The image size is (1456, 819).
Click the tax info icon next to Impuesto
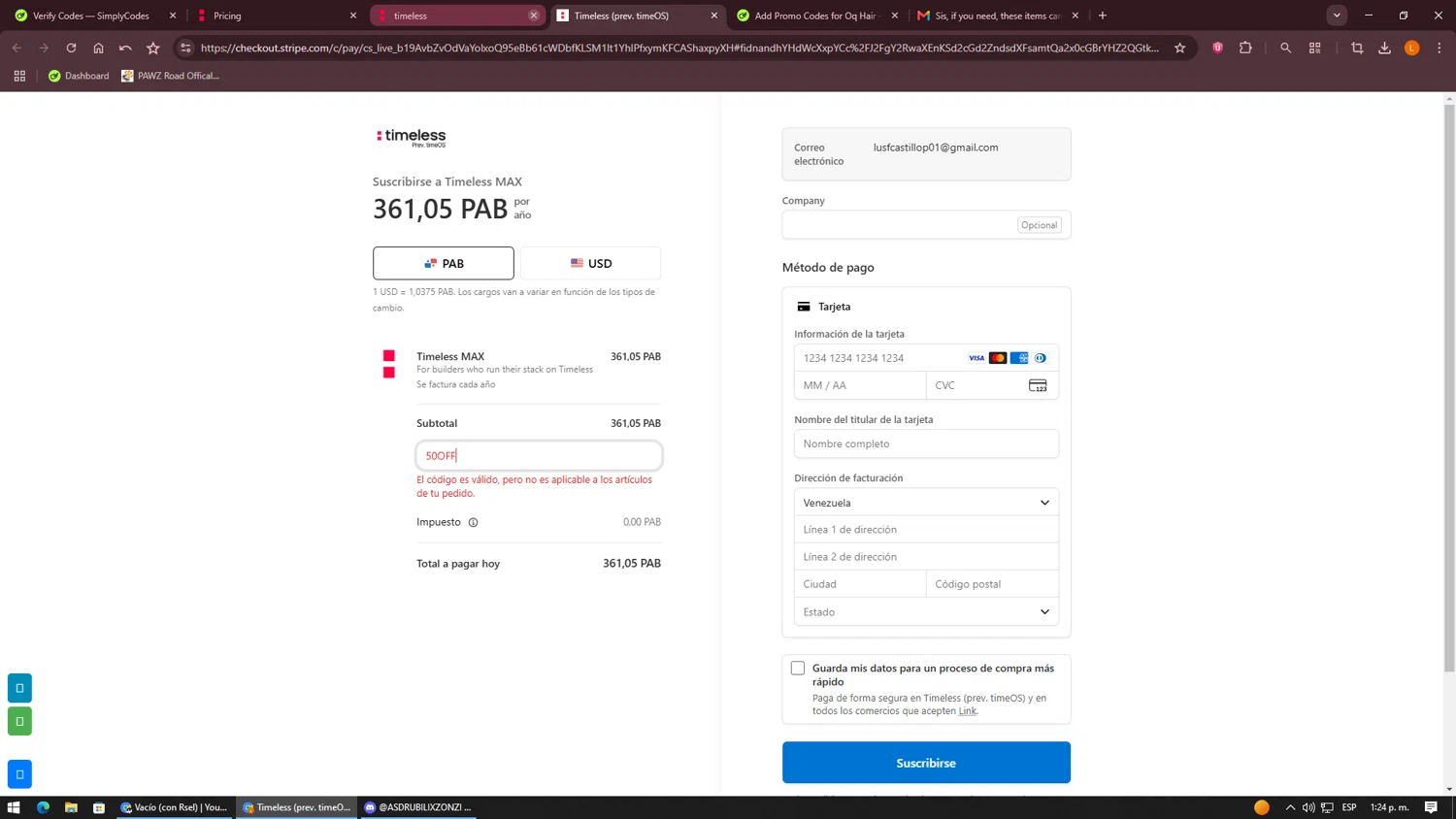474,522
